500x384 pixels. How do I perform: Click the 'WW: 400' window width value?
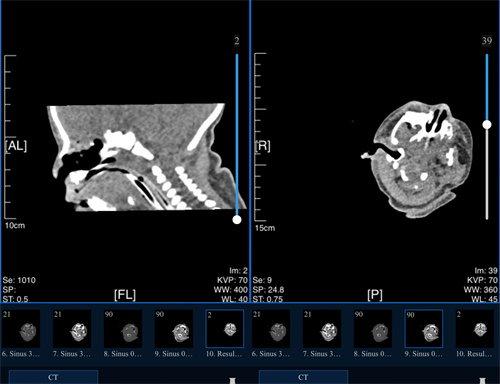tap(231, 290)
